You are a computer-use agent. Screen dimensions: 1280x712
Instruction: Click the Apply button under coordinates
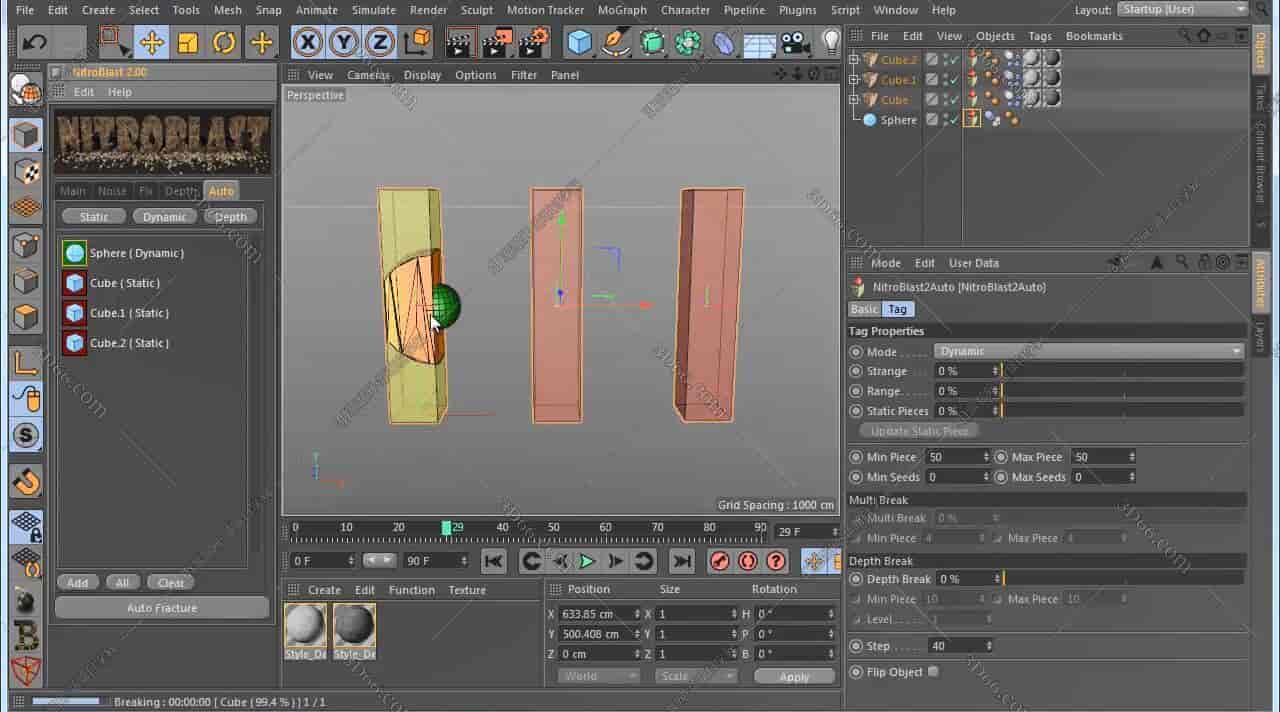tap(793, 676)
